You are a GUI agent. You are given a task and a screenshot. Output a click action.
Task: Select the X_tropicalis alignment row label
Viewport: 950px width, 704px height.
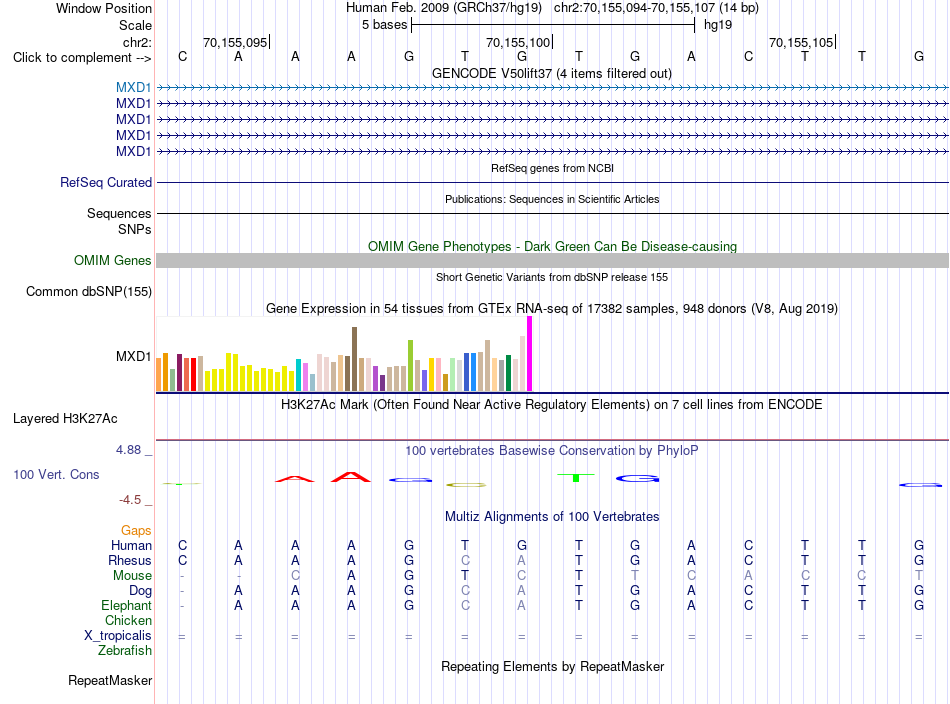point(117,636)
